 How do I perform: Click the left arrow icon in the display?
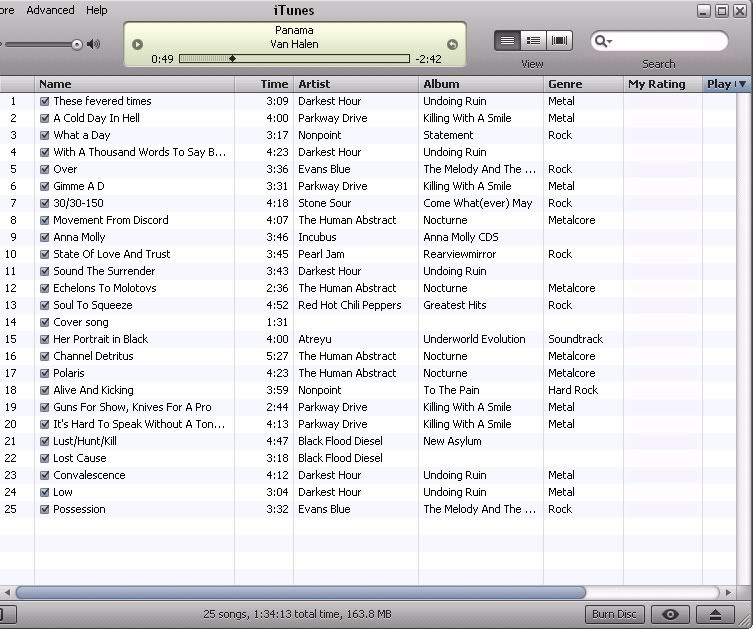coord(137,44)
